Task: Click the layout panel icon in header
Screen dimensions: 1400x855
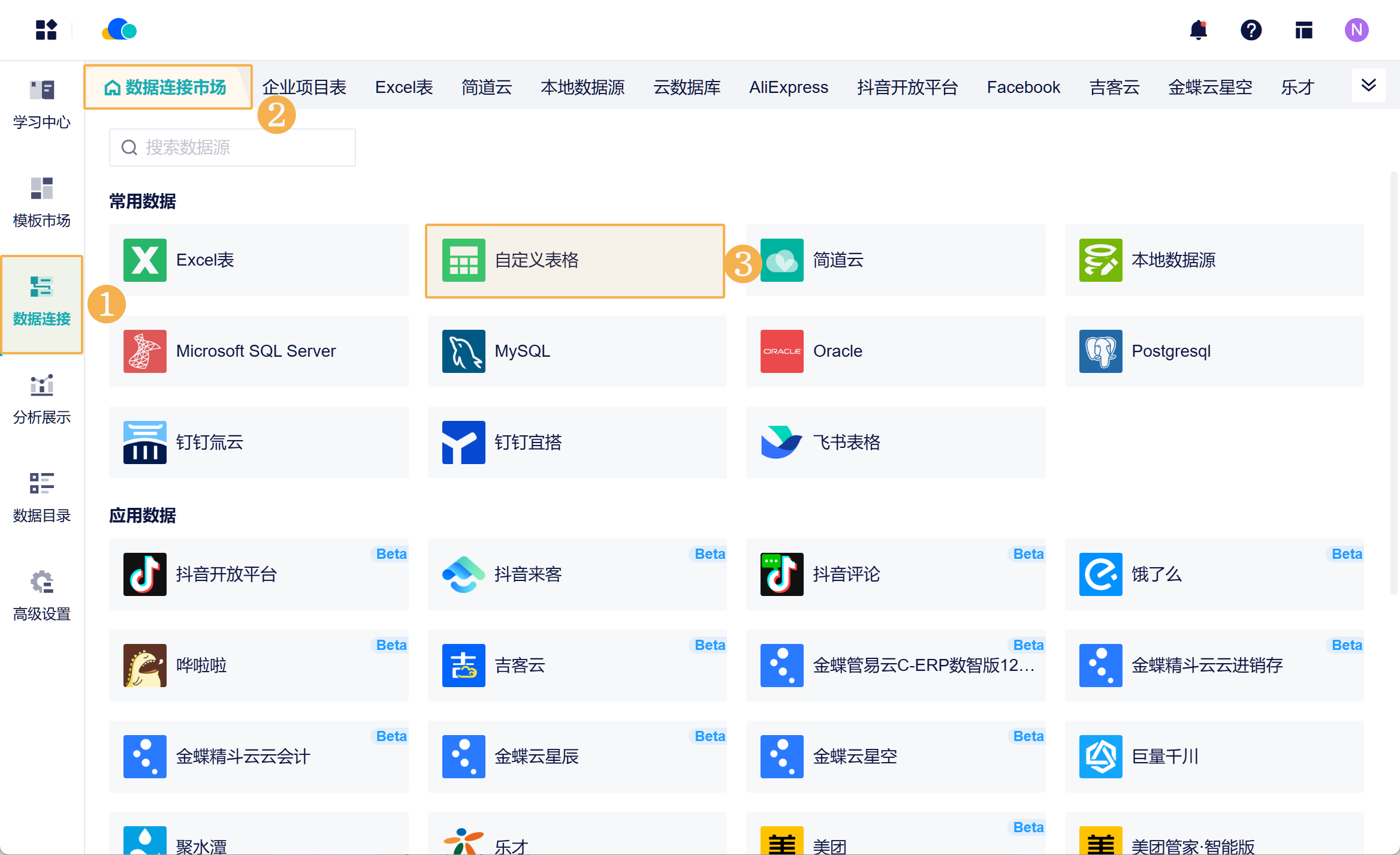Action: point(1304,30)
